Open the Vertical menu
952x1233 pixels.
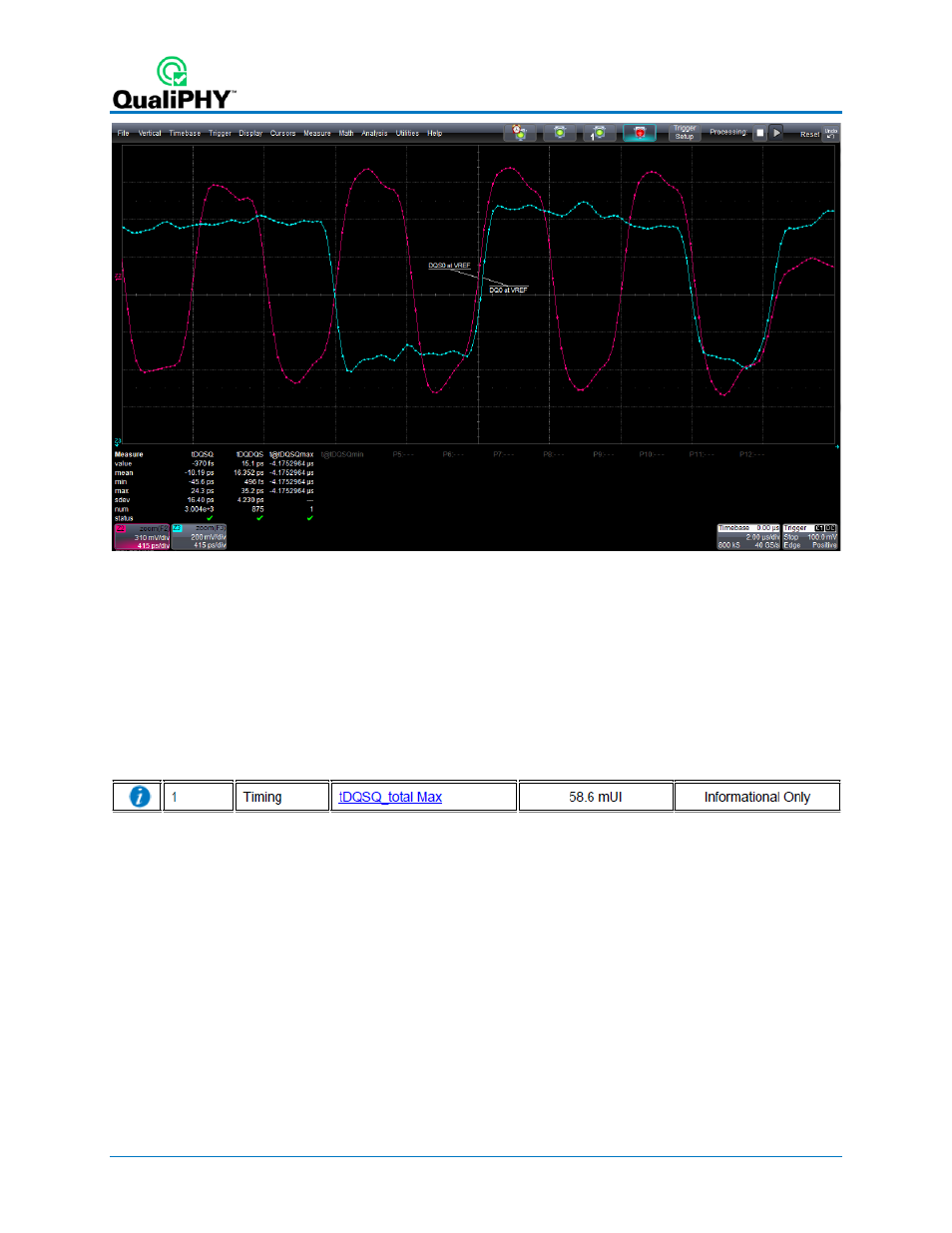[x=150, y=133]
